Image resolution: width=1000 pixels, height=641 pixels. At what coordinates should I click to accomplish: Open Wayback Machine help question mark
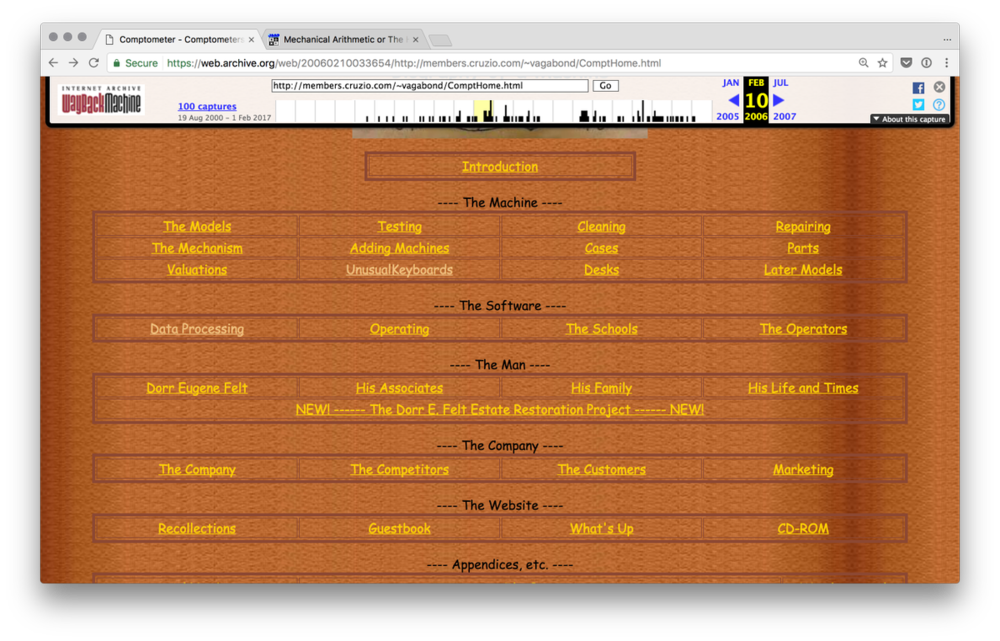939,105
